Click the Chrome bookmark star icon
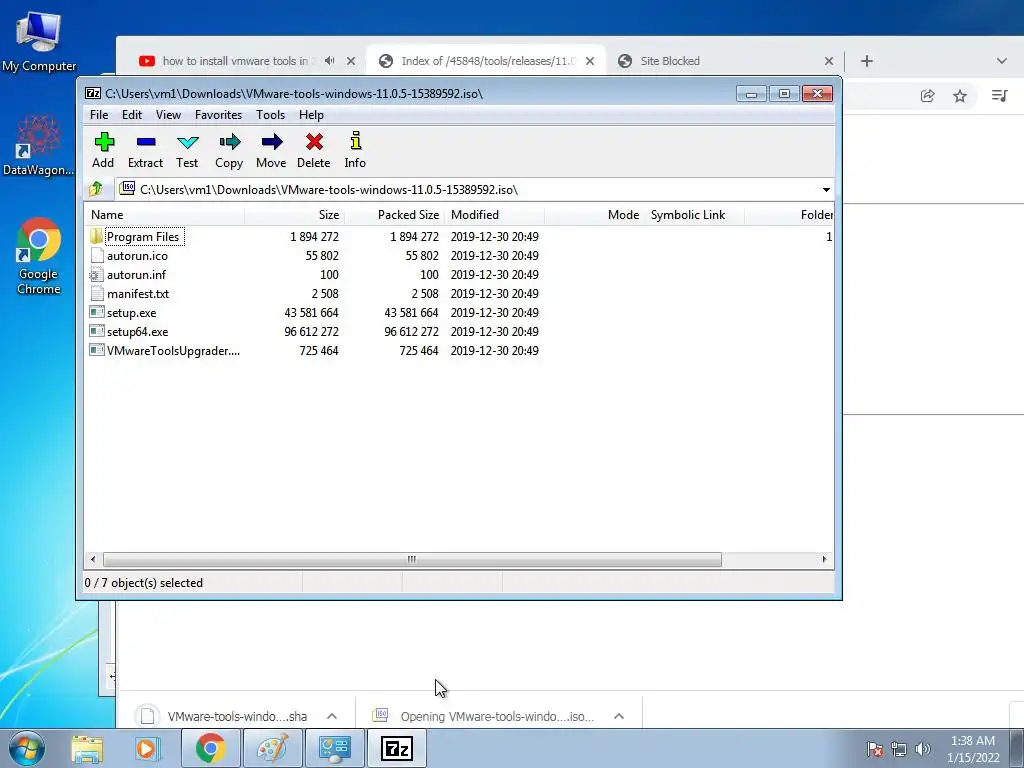The image size is (1024, 768). tap(959, 96)
